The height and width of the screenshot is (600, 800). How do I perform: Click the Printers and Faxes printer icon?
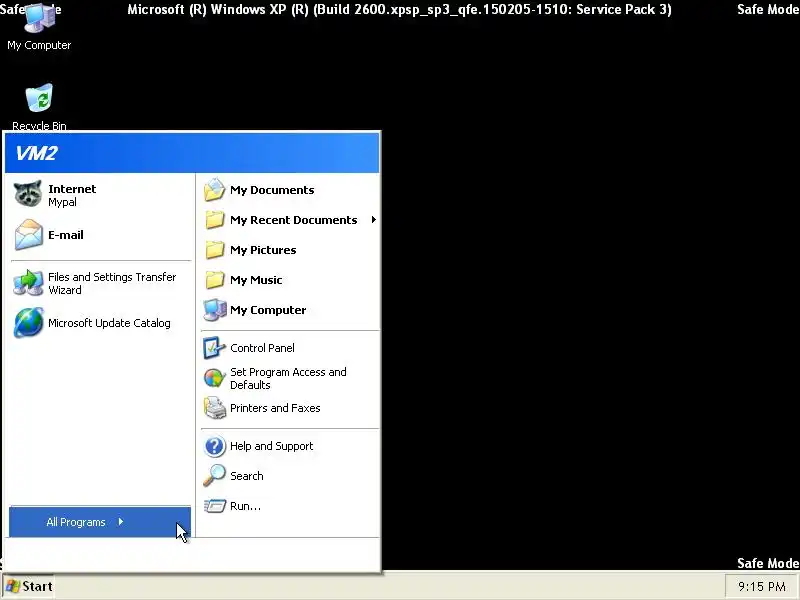point(215,408)
